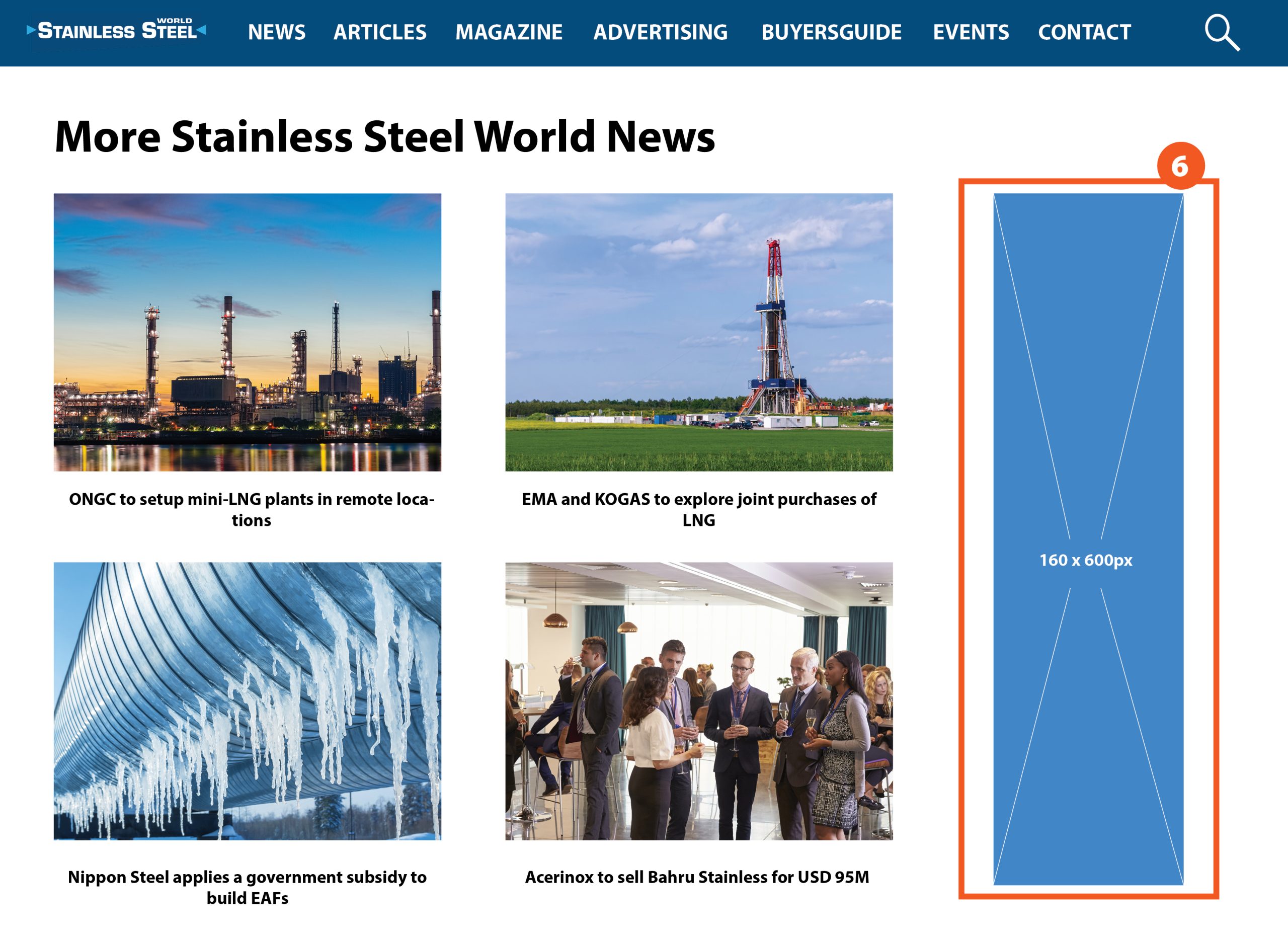Open EMA and KOGAS joint purchases headline
This screenshot has height=935, width=1288.
click(698, 510)
